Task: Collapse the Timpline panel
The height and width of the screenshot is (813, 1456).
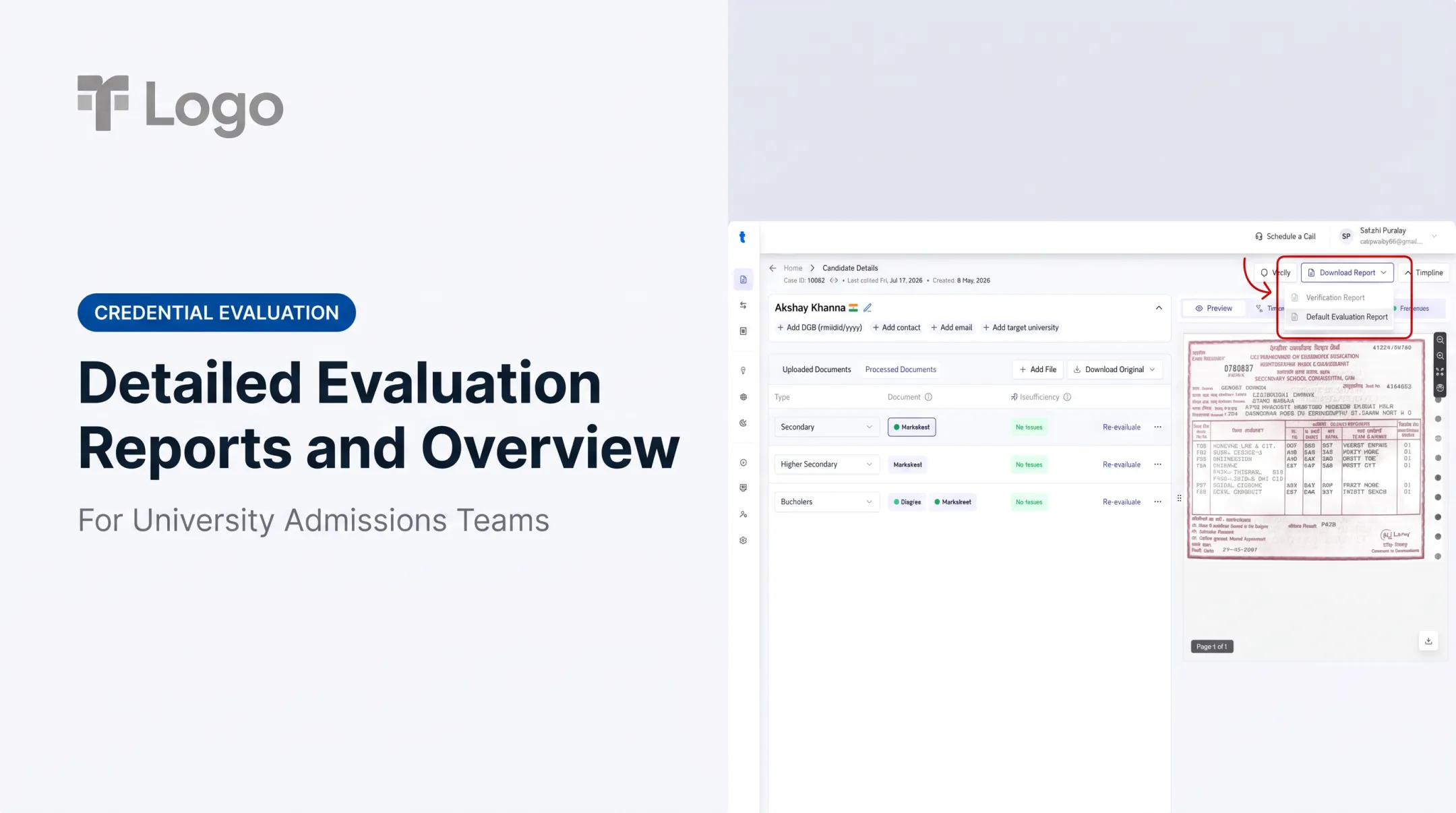Action: [1424, 272]
